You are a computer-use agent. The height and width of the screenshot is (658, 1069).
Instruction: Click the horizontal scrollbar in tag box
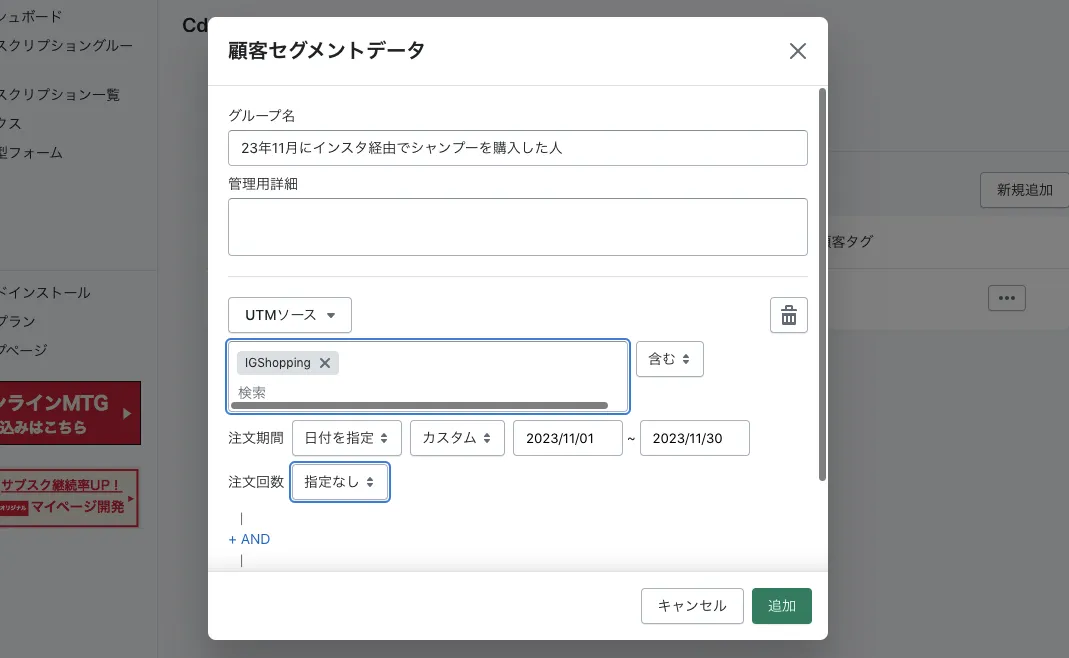coord(418,405)
